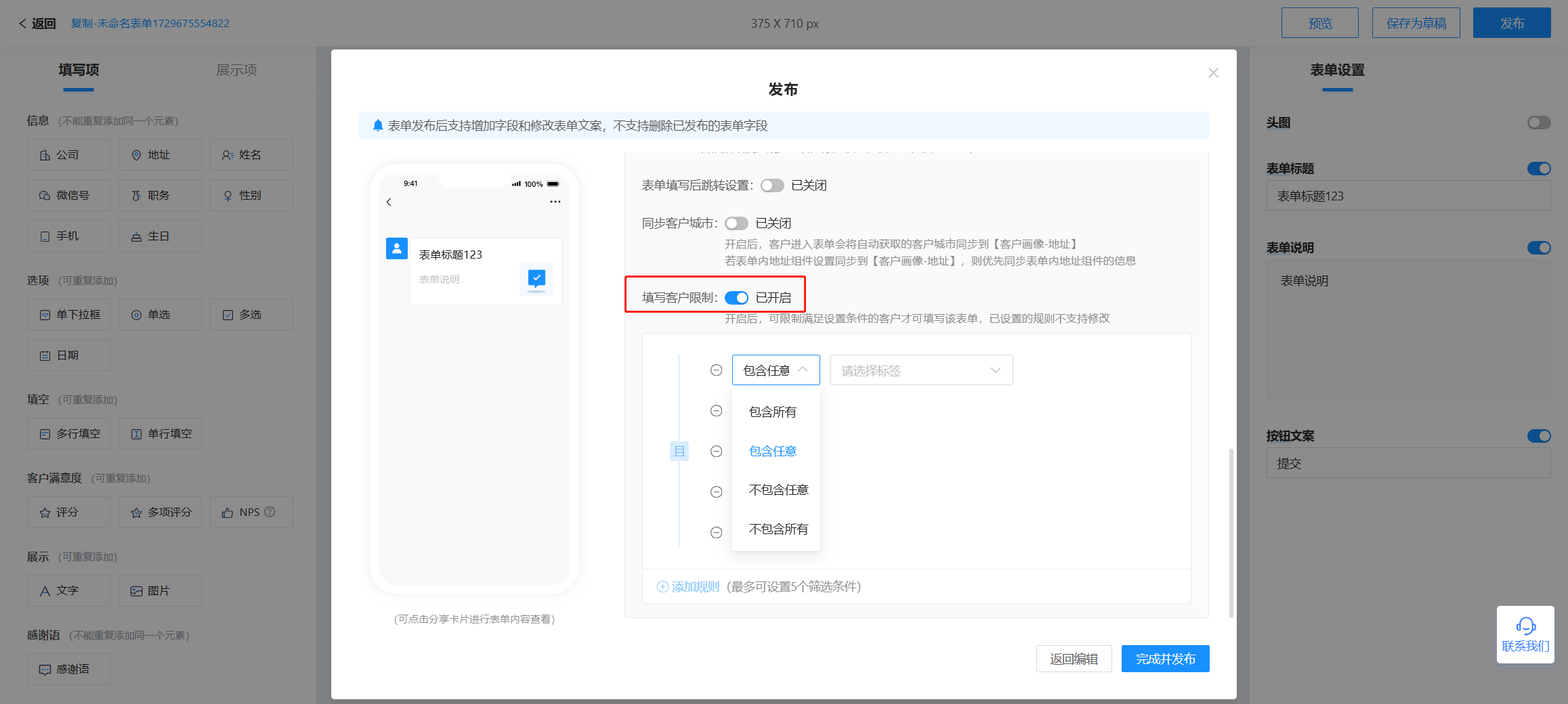Click the 提交 button text input field
The height and width of the screenshot is (704, 1568).
1408,464
